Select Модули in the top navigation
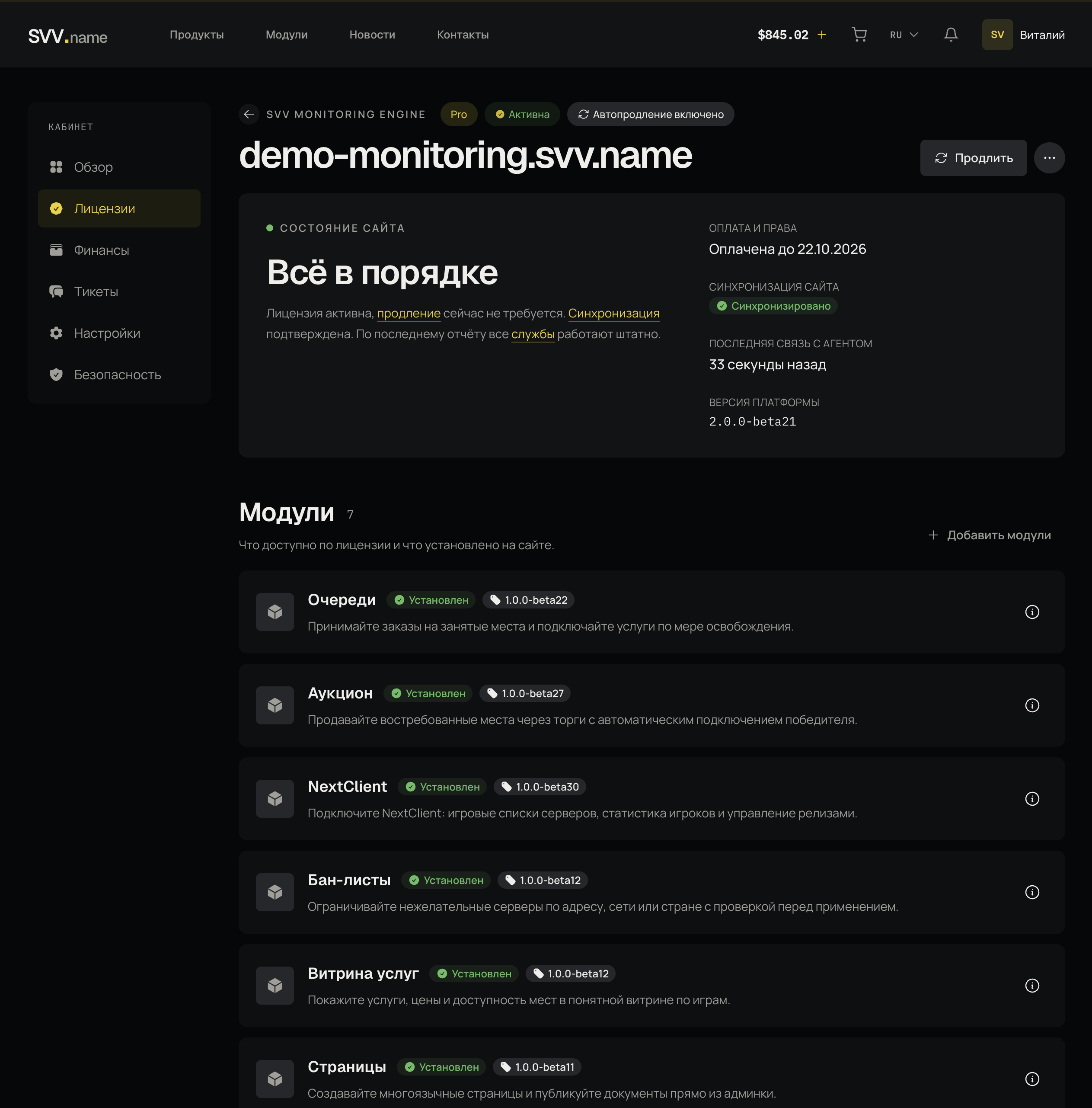The image size is (1092, 1108). (x=287, y=35)
